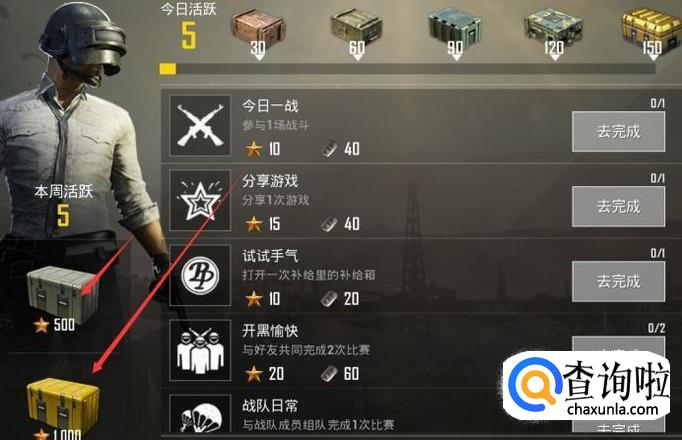Open the 30 activity wooden crate
The image size is (682, 440).
258,30
